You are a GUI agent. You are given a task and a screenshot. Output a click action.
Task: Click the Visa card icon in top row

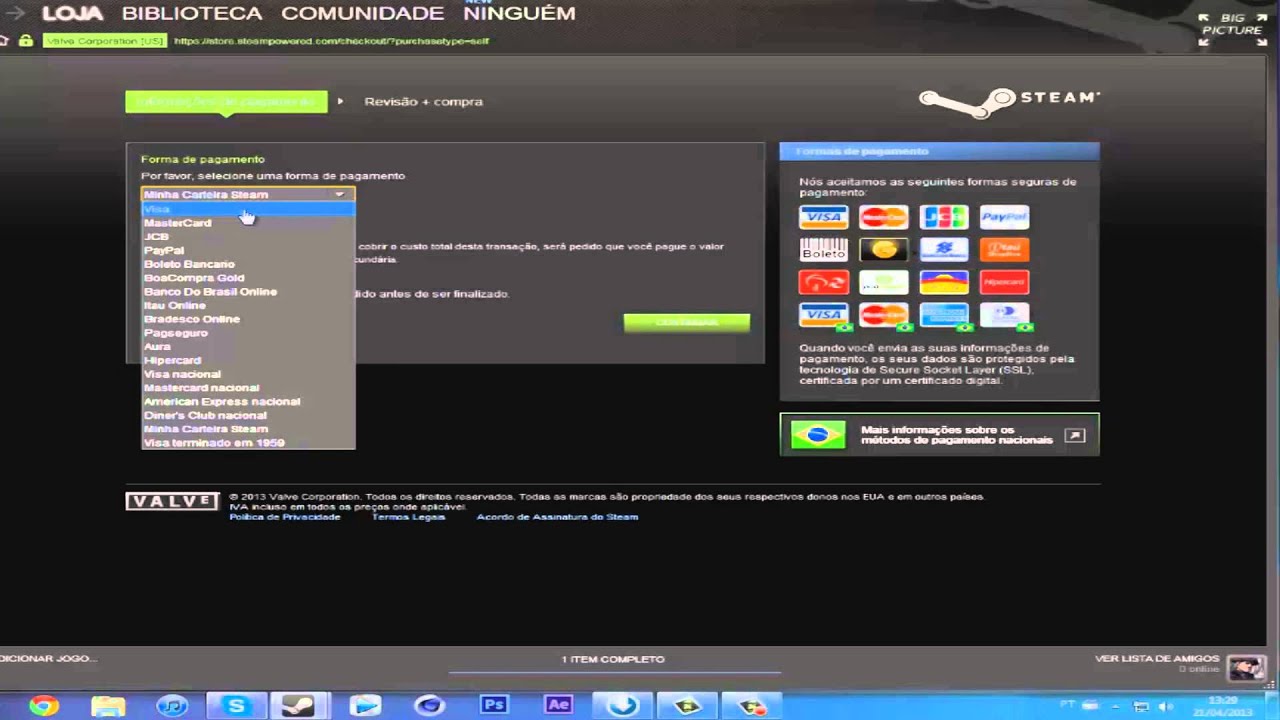coord(823,217)
